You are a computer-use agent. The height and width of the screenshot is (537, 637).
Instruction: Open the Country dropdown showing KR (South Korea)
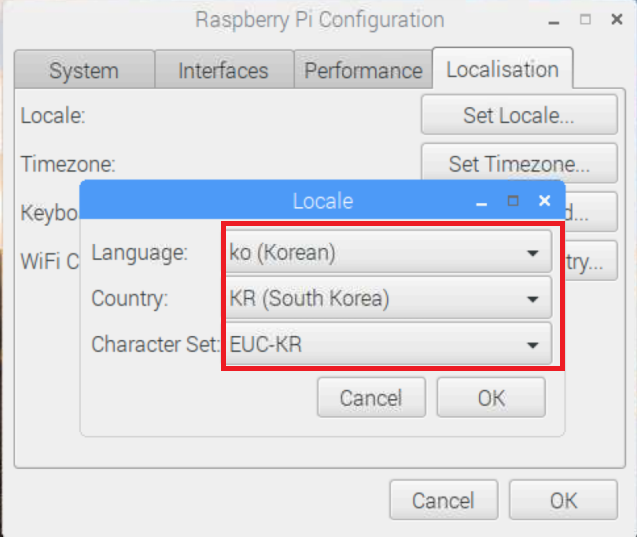point(389,298)
